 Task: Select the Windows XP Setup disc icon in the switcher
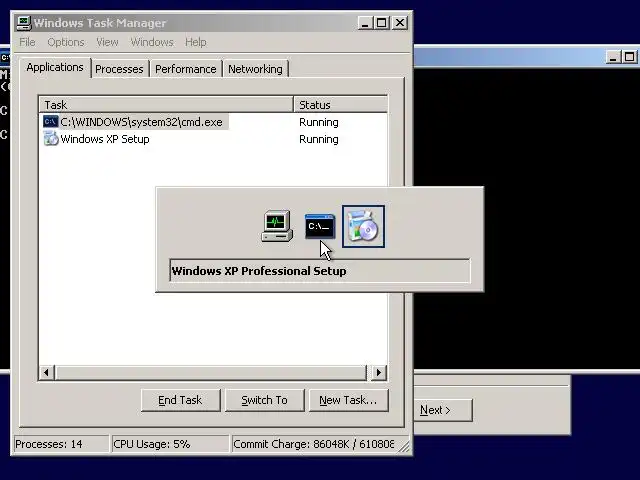[x=363, y=227]
